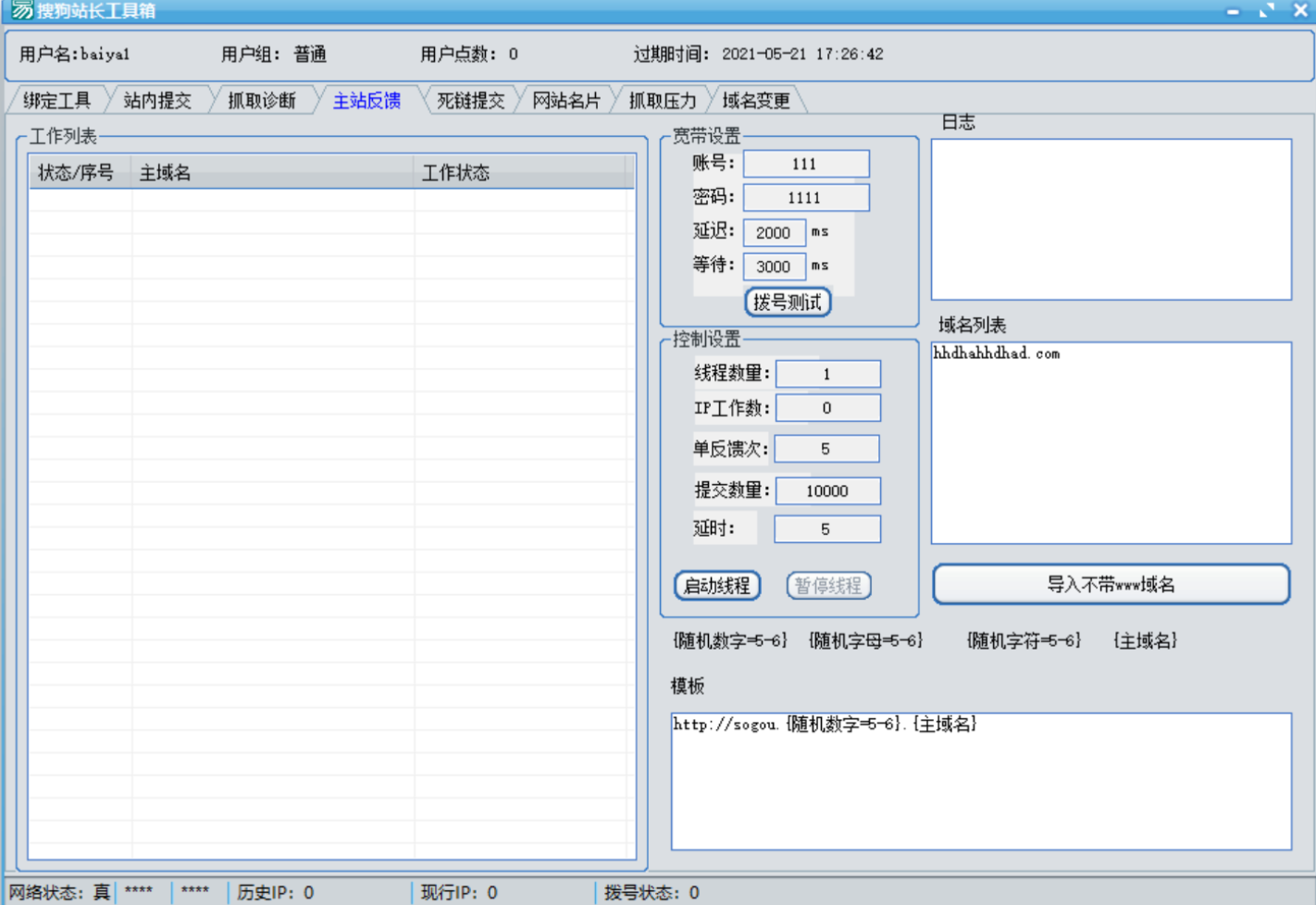Click inside the 域名列表 text box
1316x905 pixels.
[x=1111, y=443]
